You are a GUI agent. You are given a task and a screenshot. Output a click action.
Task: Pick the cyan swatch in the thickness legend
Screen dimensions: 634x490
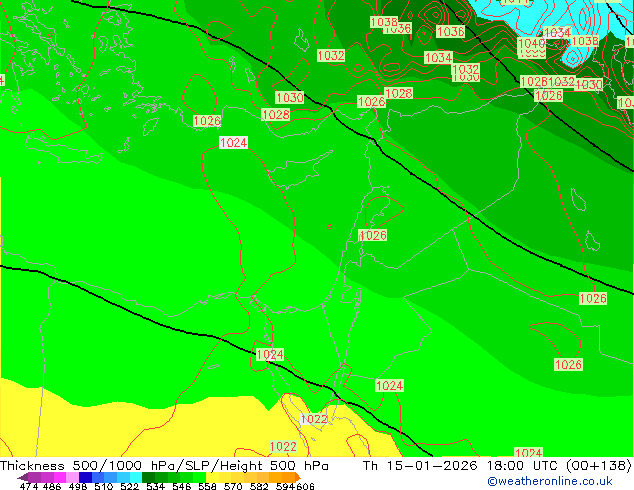click(136, 477)
